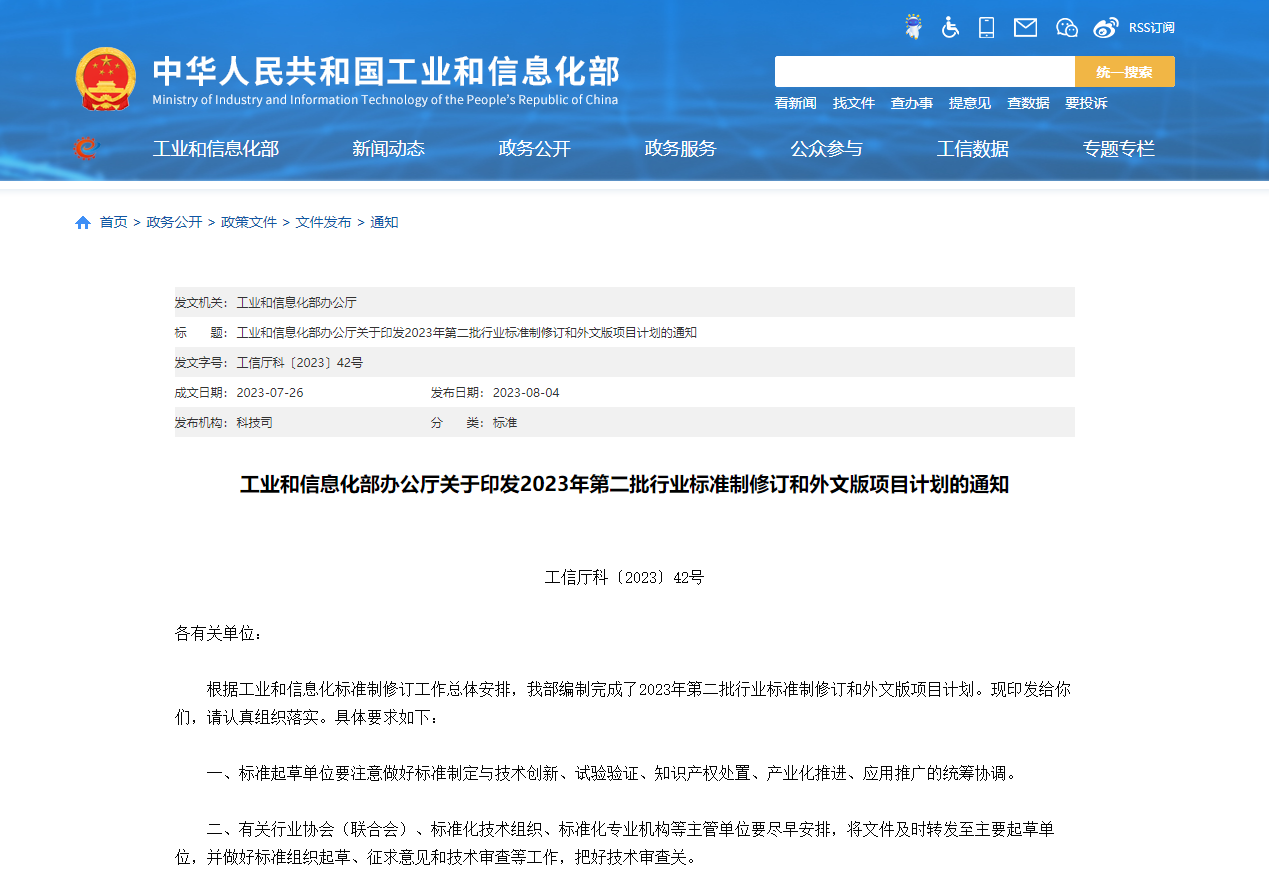This screenshot has height=890, width=1269.
Task: Open the 政务服务 navigation item
Action: click(x=681, y=149)
